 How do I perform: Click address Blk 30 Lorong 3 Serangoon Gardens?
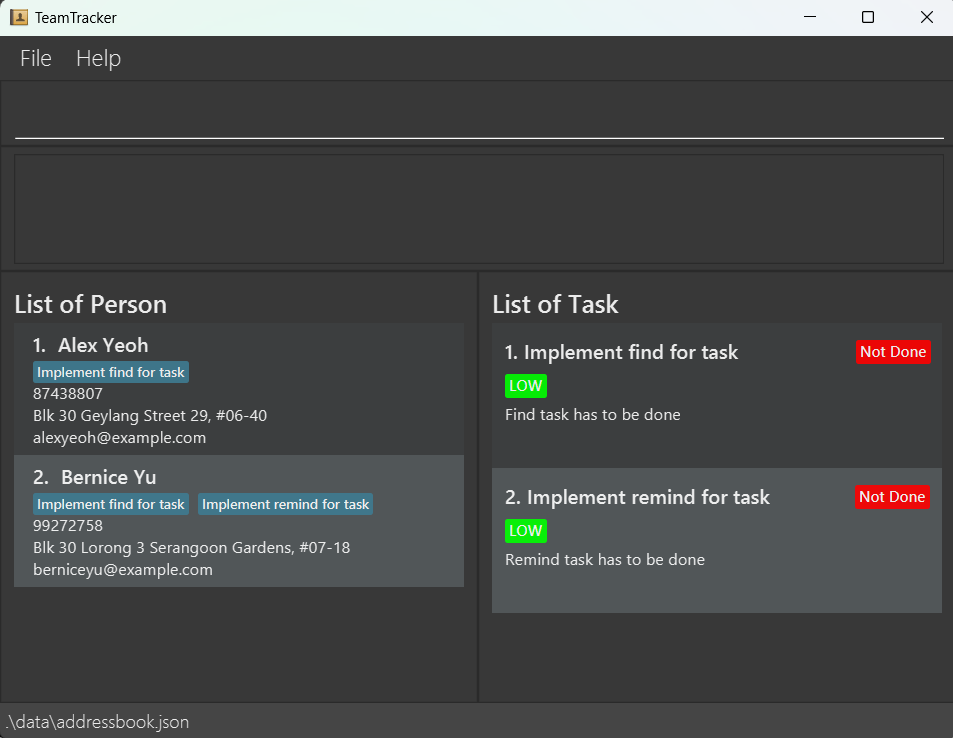click(x=191, y=548)
